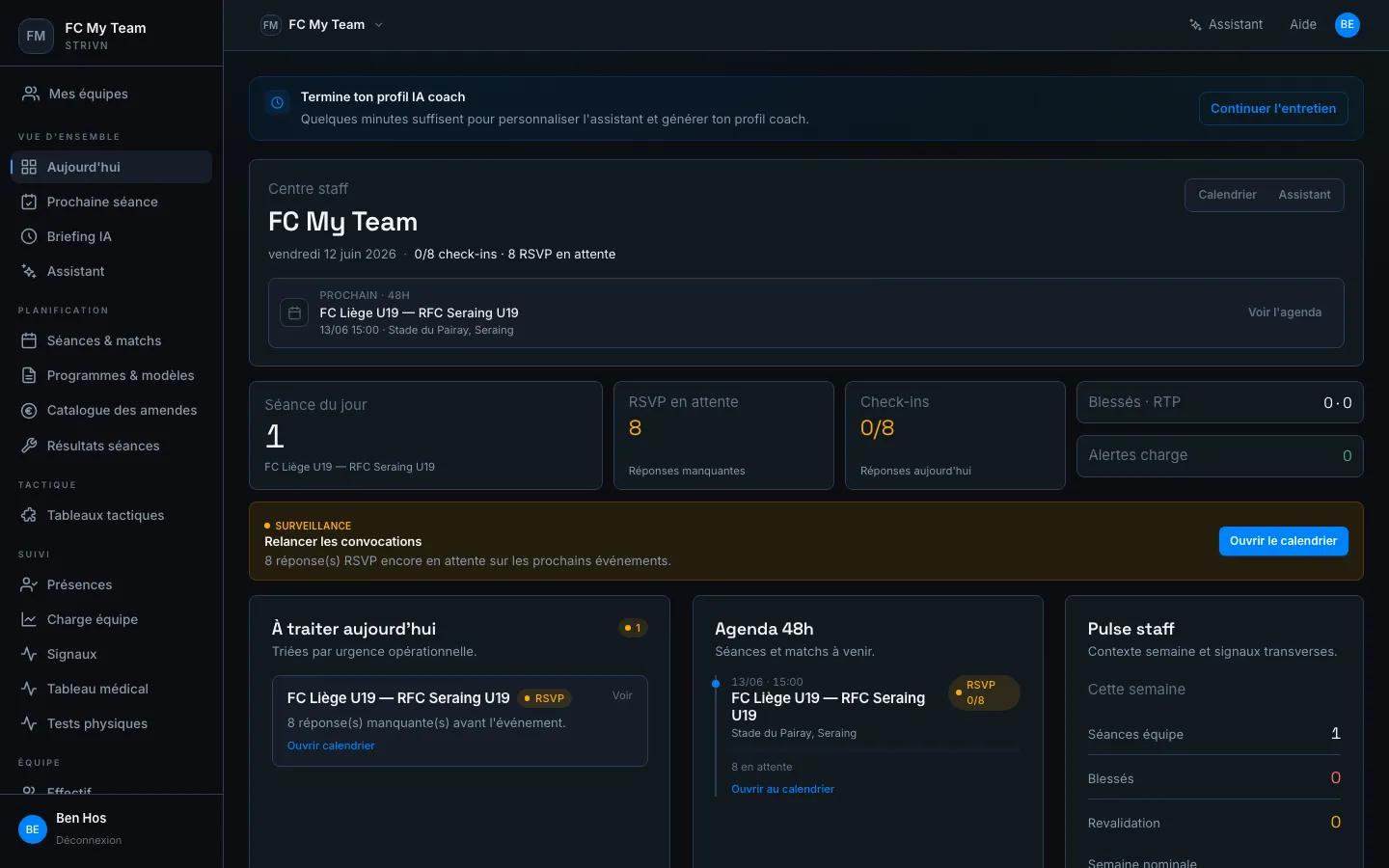
Task: Click '8 en attente' text in Agenda
Action: [x=762, y=767]
